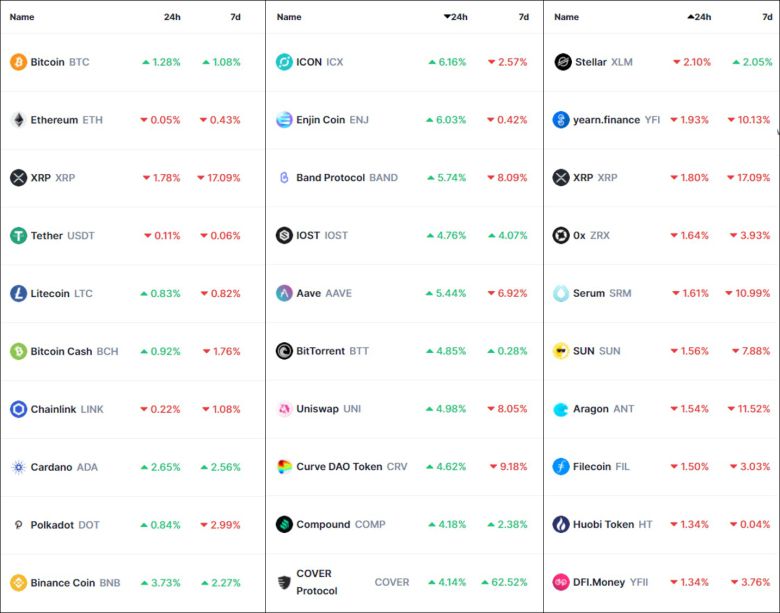Click the Bitcoin orange logo icon
This screenshot has width=780, height=613.
(18, 62)
